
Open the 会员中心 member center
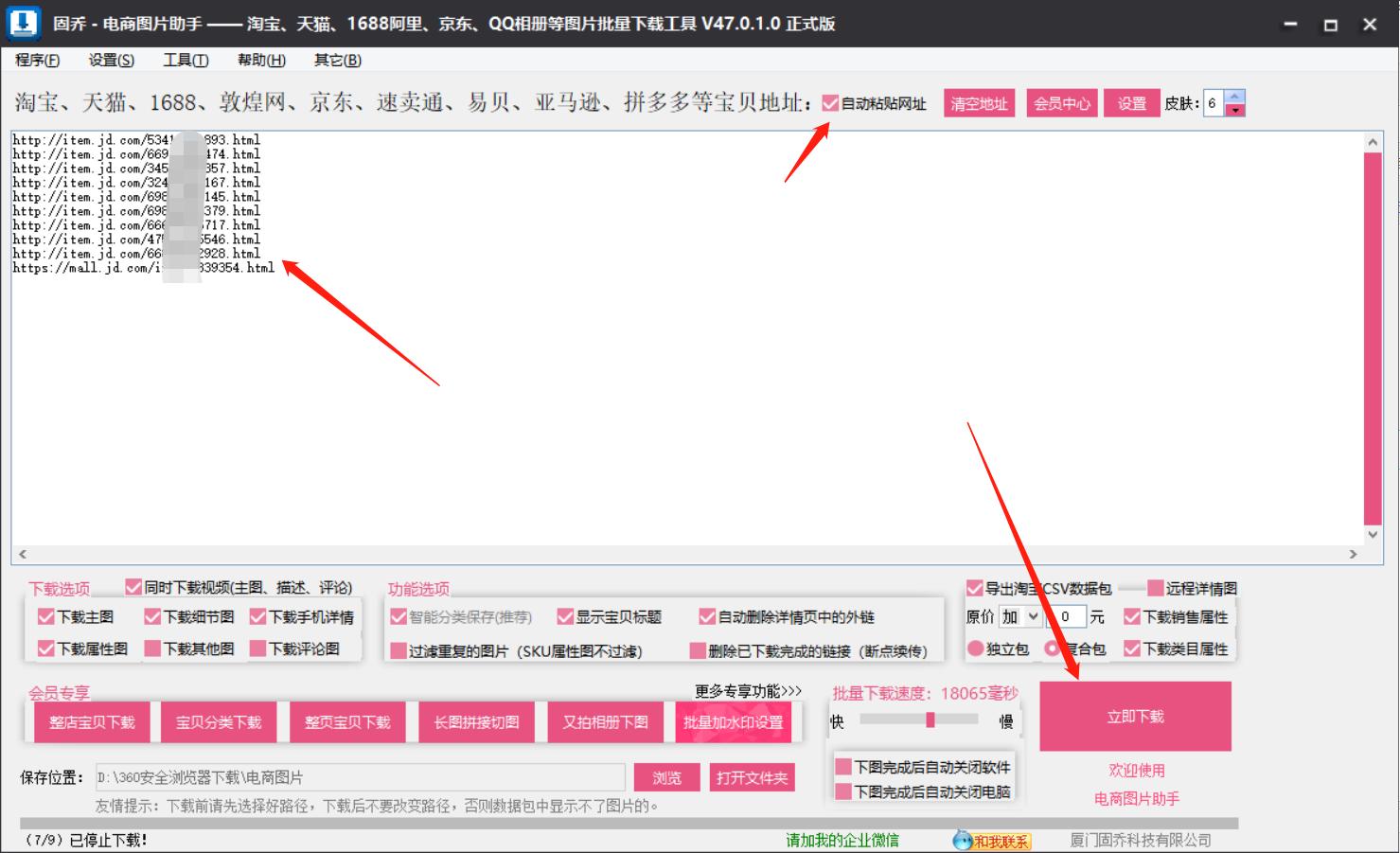tap(1061, 103)
